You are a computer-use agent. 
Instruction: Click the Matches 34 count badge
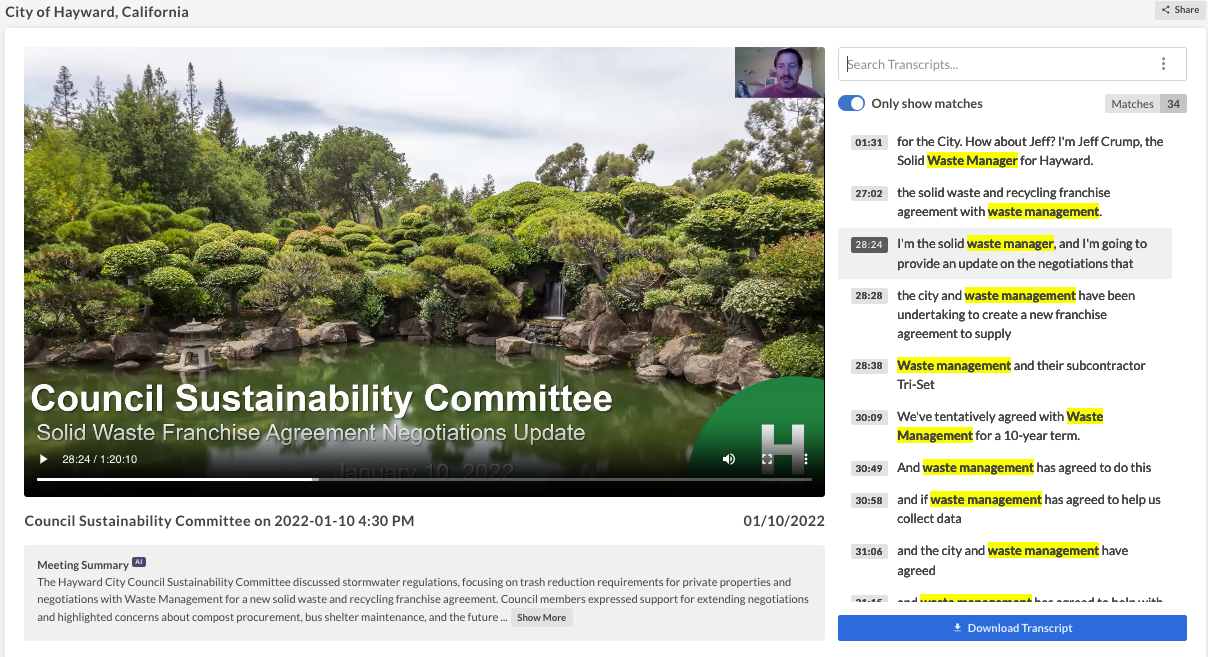tap(1146, 104)
